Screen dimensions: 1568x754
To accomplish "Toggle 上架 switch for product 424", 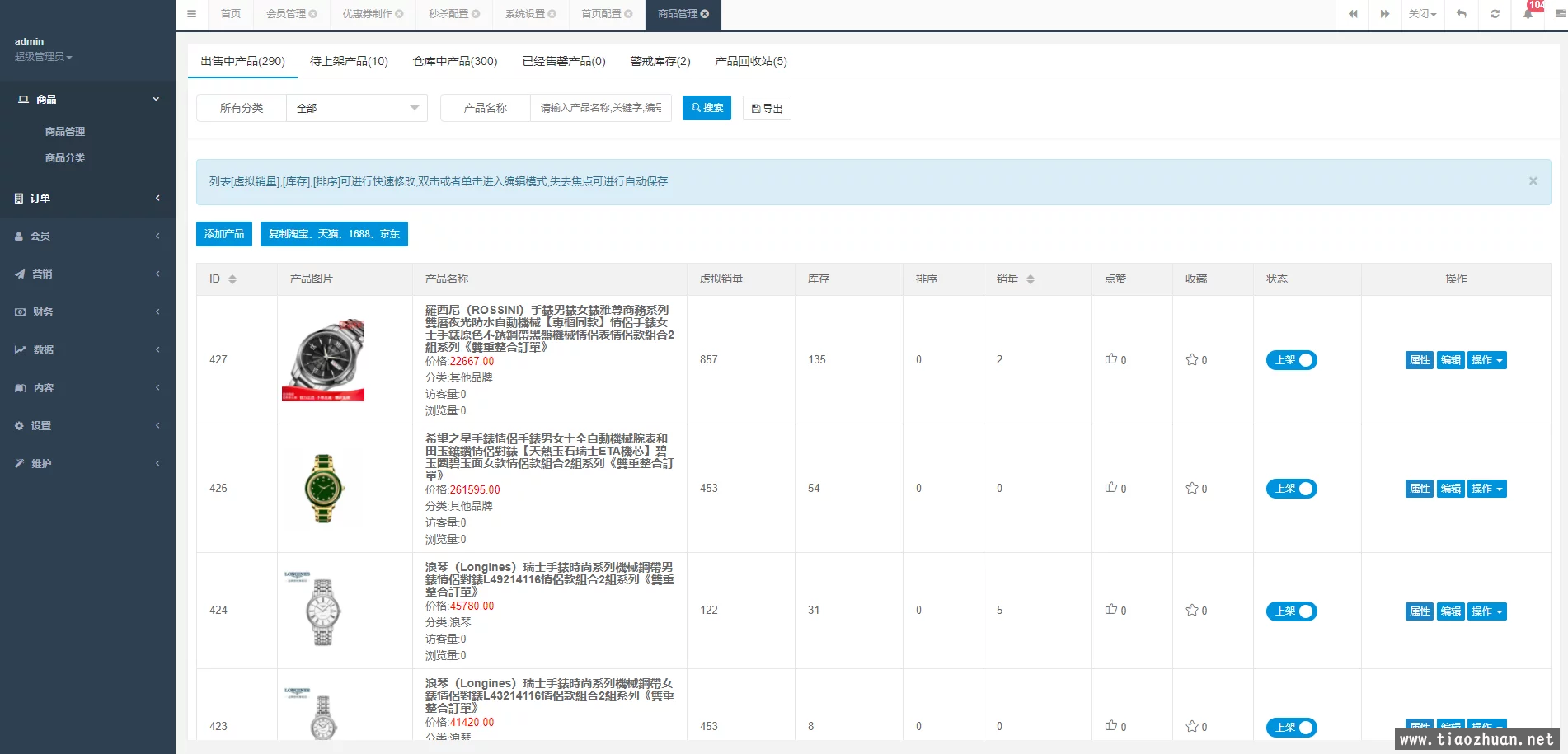I will point(1291,611).
